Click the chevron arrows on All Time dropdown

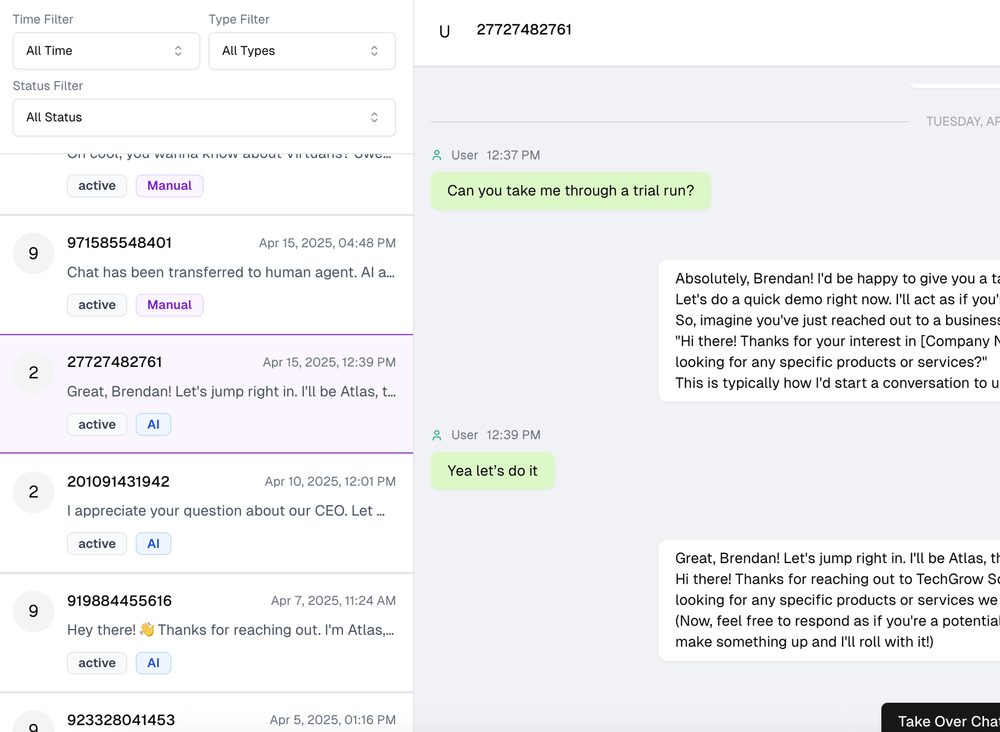[x=179, y=51]
